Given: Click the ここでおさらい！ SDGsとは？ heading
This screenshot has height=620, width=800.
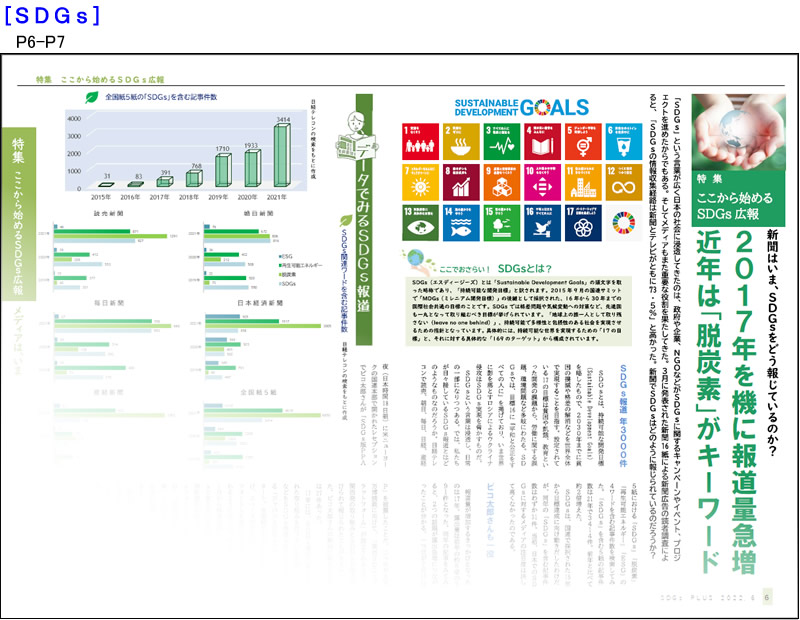Looking at the screenshot, I should (x=495, y=268).
